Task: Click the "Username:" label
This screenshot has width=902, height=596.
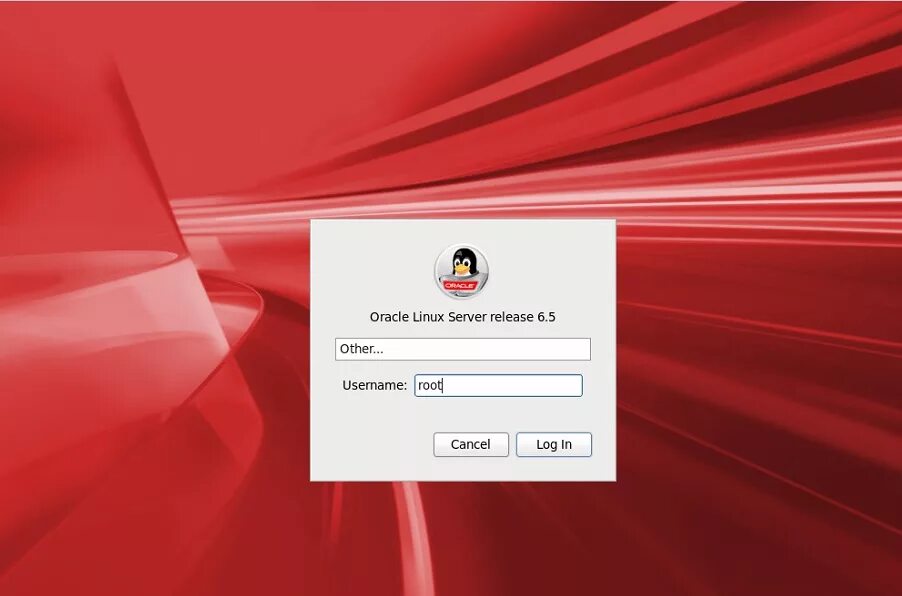Action: (x=374, y=385)
